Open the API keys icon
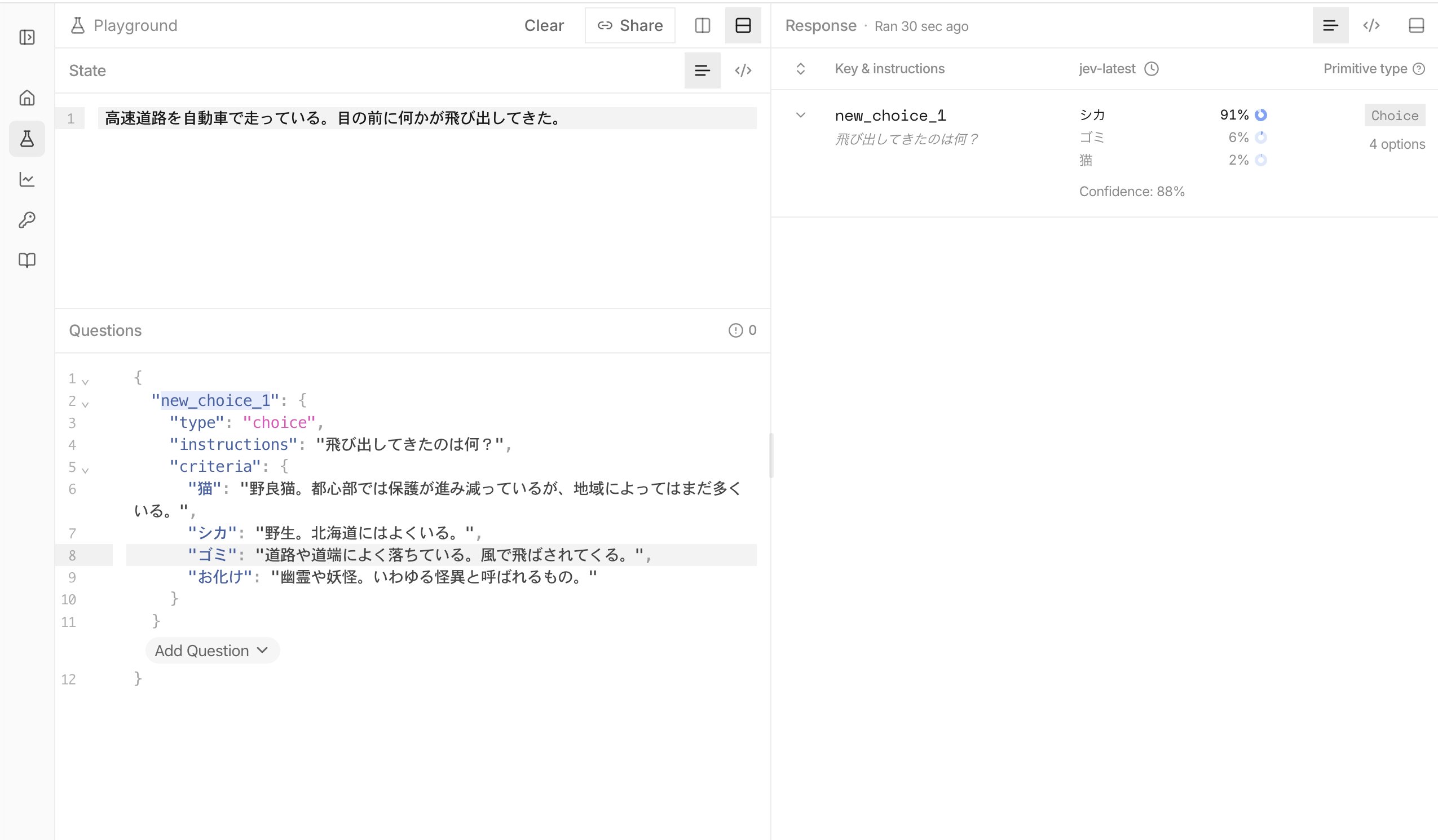Screen dimensions: 1438x840 [x=27, y=220]
